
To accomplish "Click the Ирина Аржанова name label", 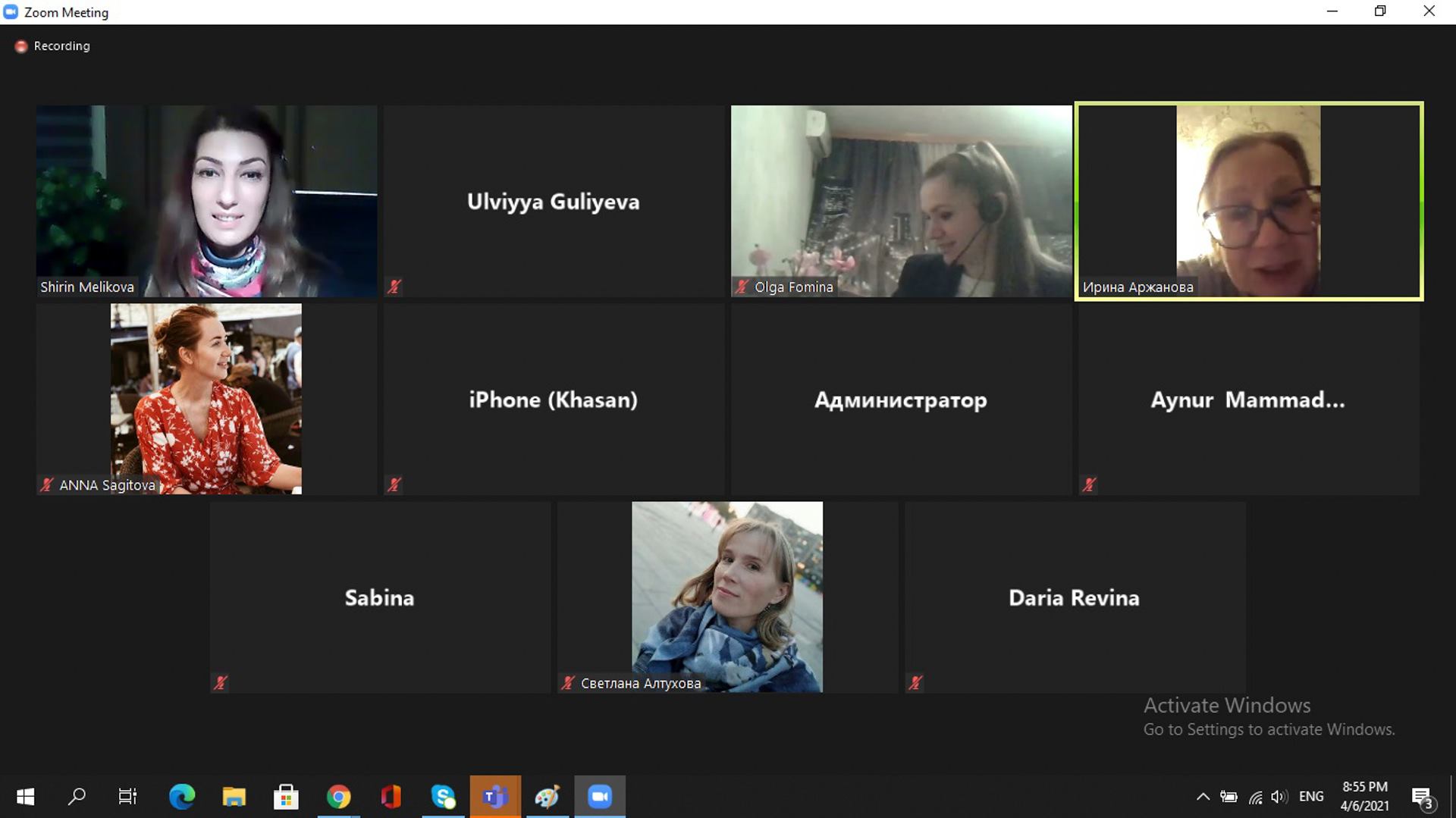I will 1137,287.
